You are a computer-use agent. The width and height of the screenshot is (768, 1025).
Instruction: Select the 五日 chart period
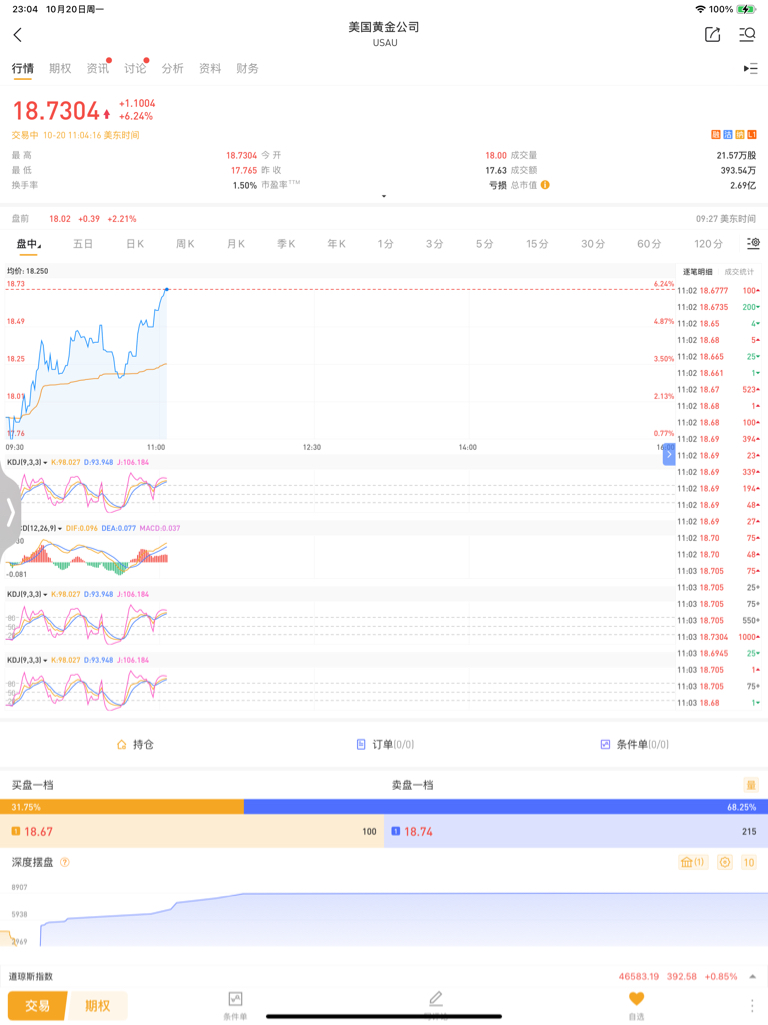83,244
